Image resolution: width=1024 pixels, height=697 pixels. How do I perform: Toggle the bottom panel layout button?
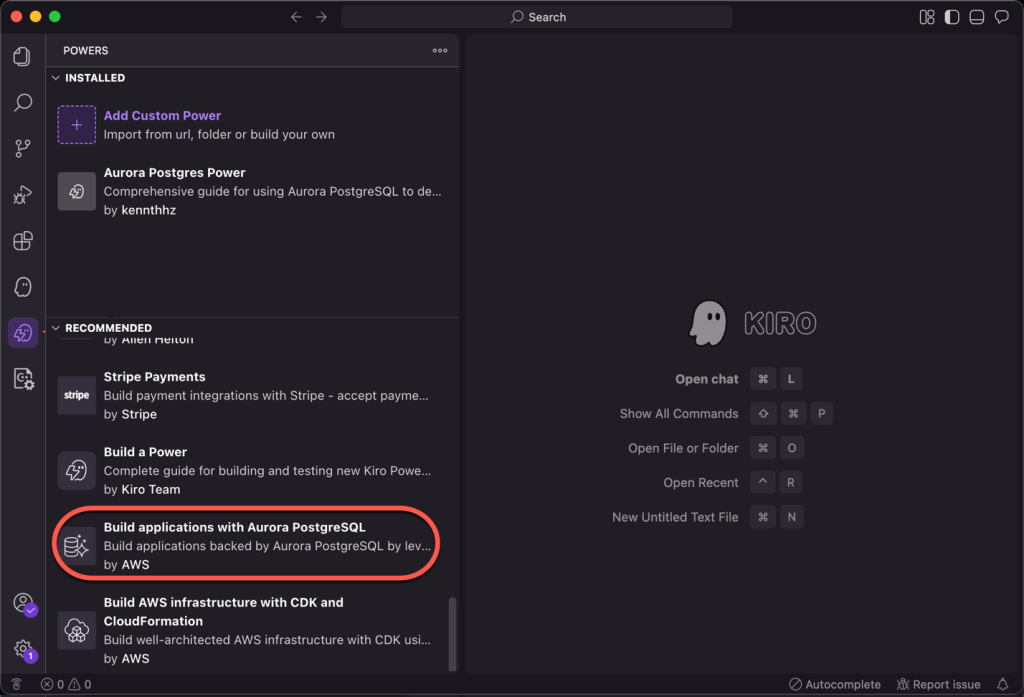coord(976,17)
